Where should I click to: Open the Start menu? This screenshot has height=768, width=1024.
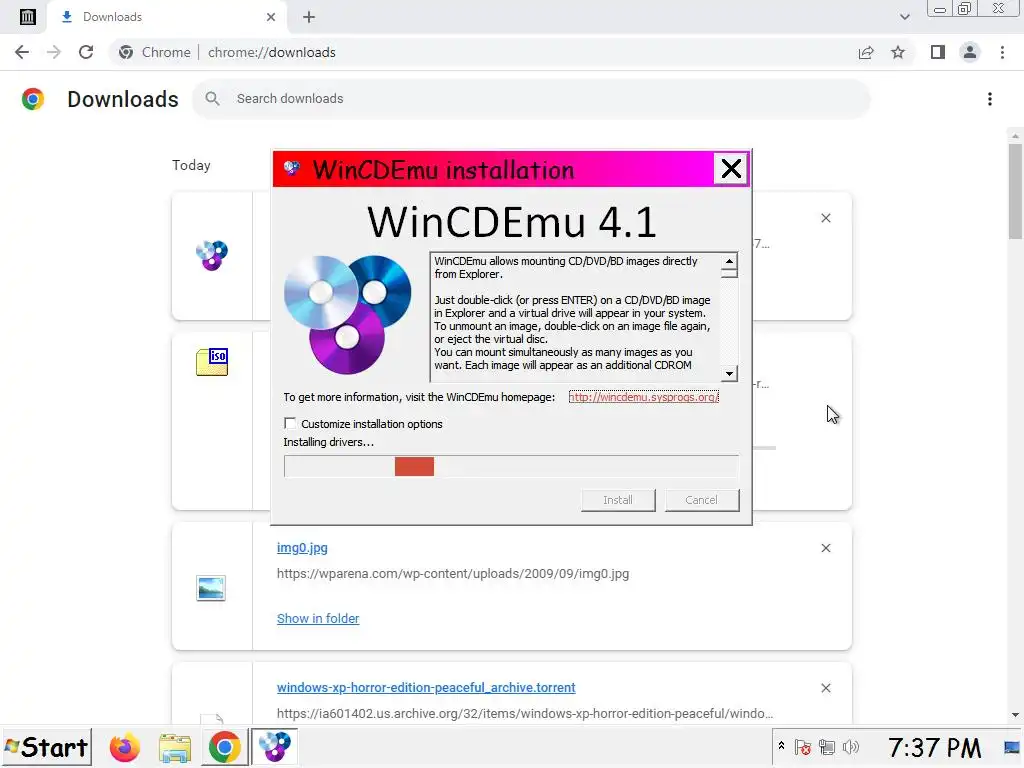point(46,748)
